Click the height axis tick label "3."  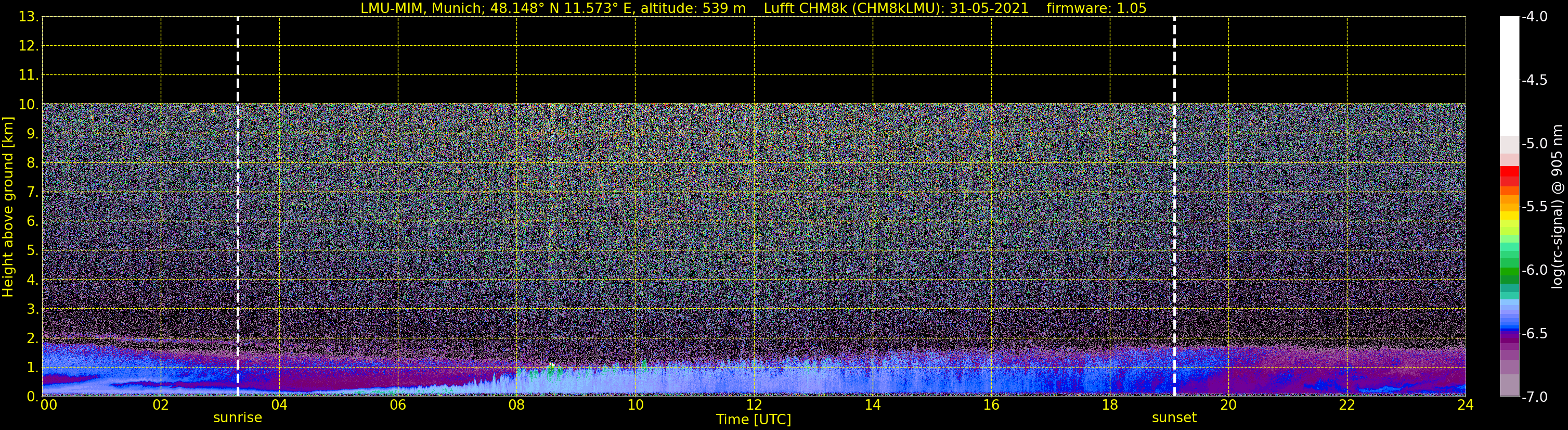pyautogui.click(x=32, y=309)
